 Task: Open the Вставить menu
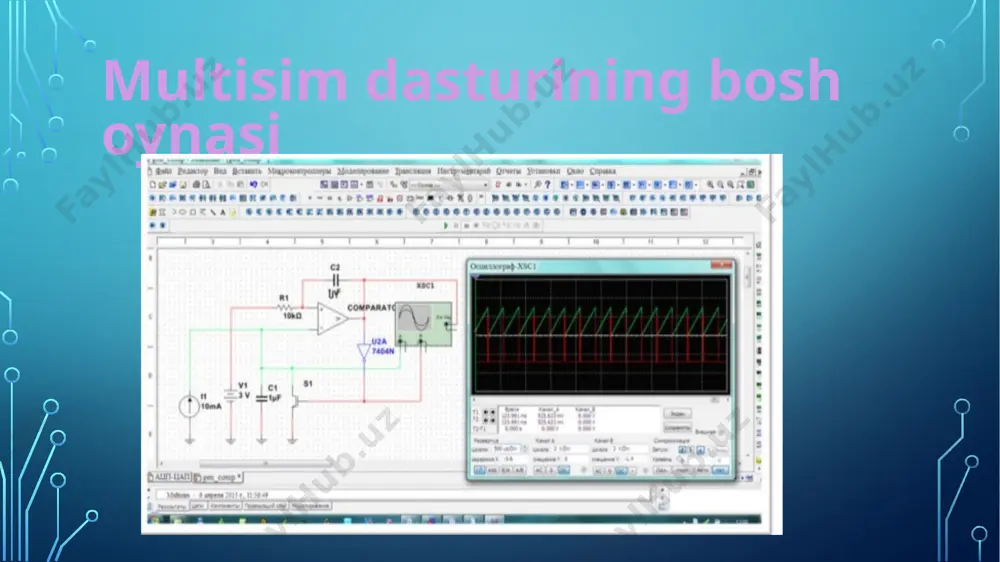247,171
